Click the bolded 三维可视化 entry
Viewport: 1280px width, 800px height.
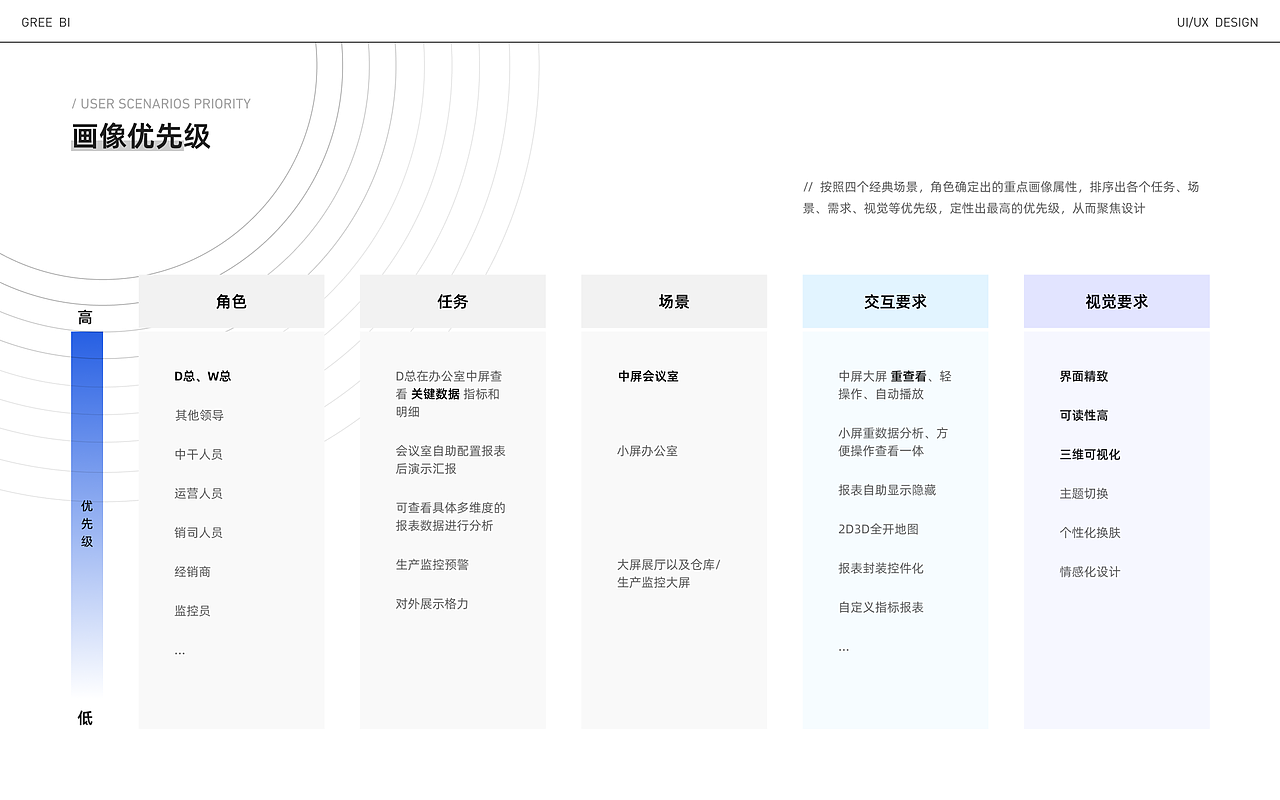(1087, 454)
